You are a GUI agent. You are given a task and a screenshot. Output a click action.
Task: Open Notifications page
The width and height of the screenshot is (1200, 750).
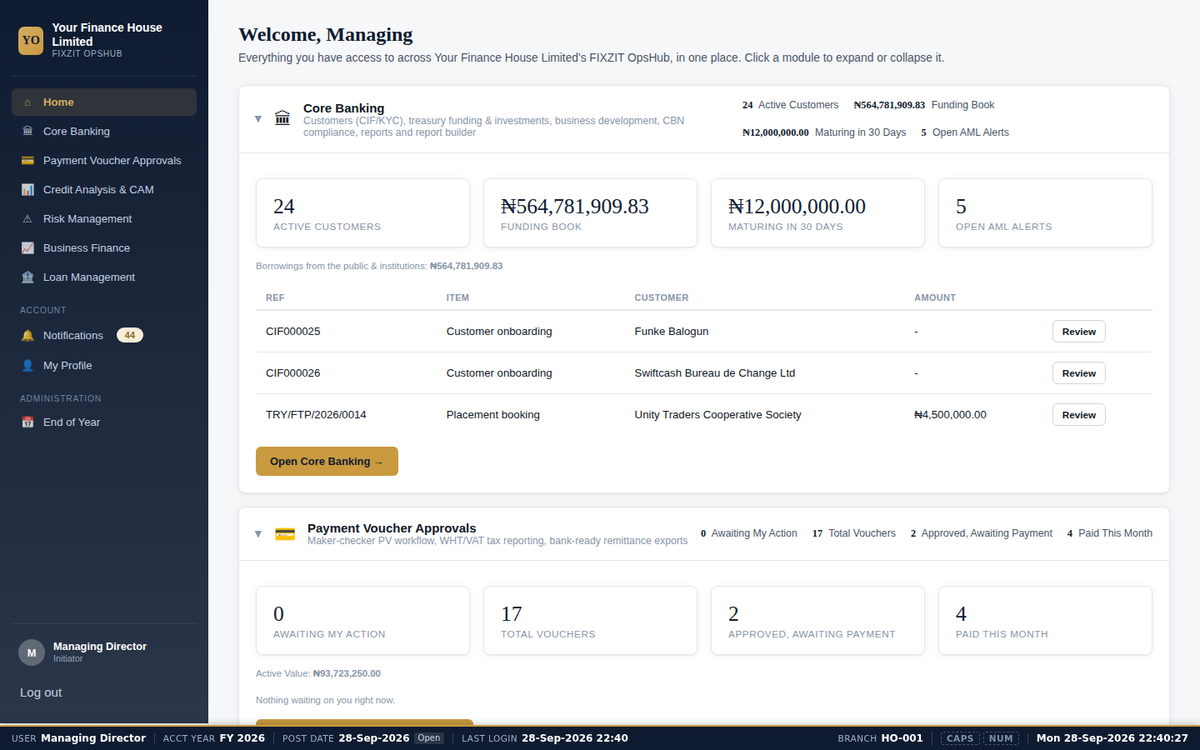104,336
